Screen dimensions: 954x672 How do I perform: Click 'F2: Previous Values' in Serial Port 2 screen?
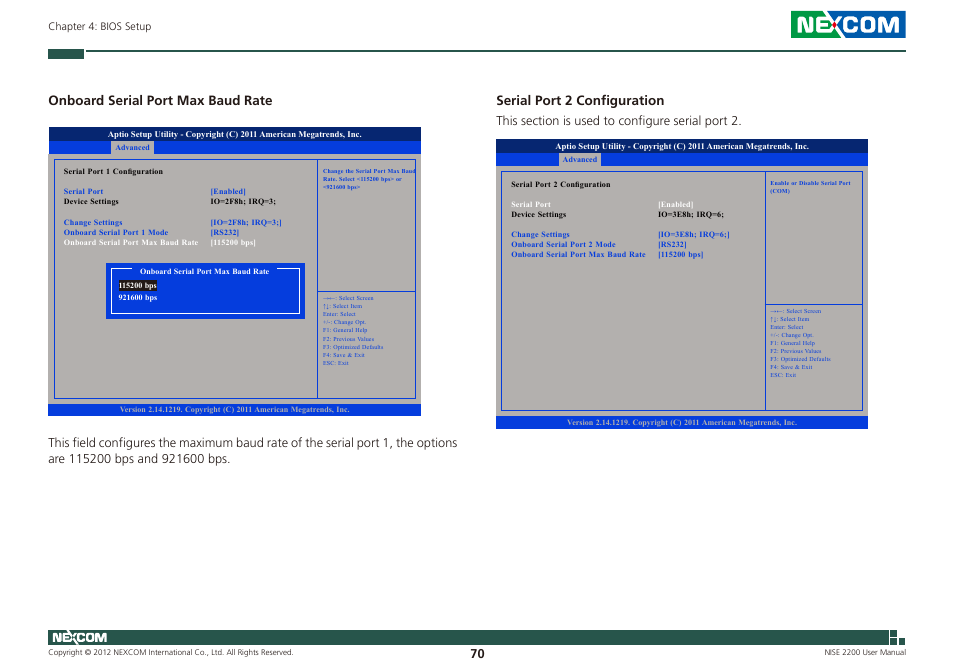tap(796, 351)
